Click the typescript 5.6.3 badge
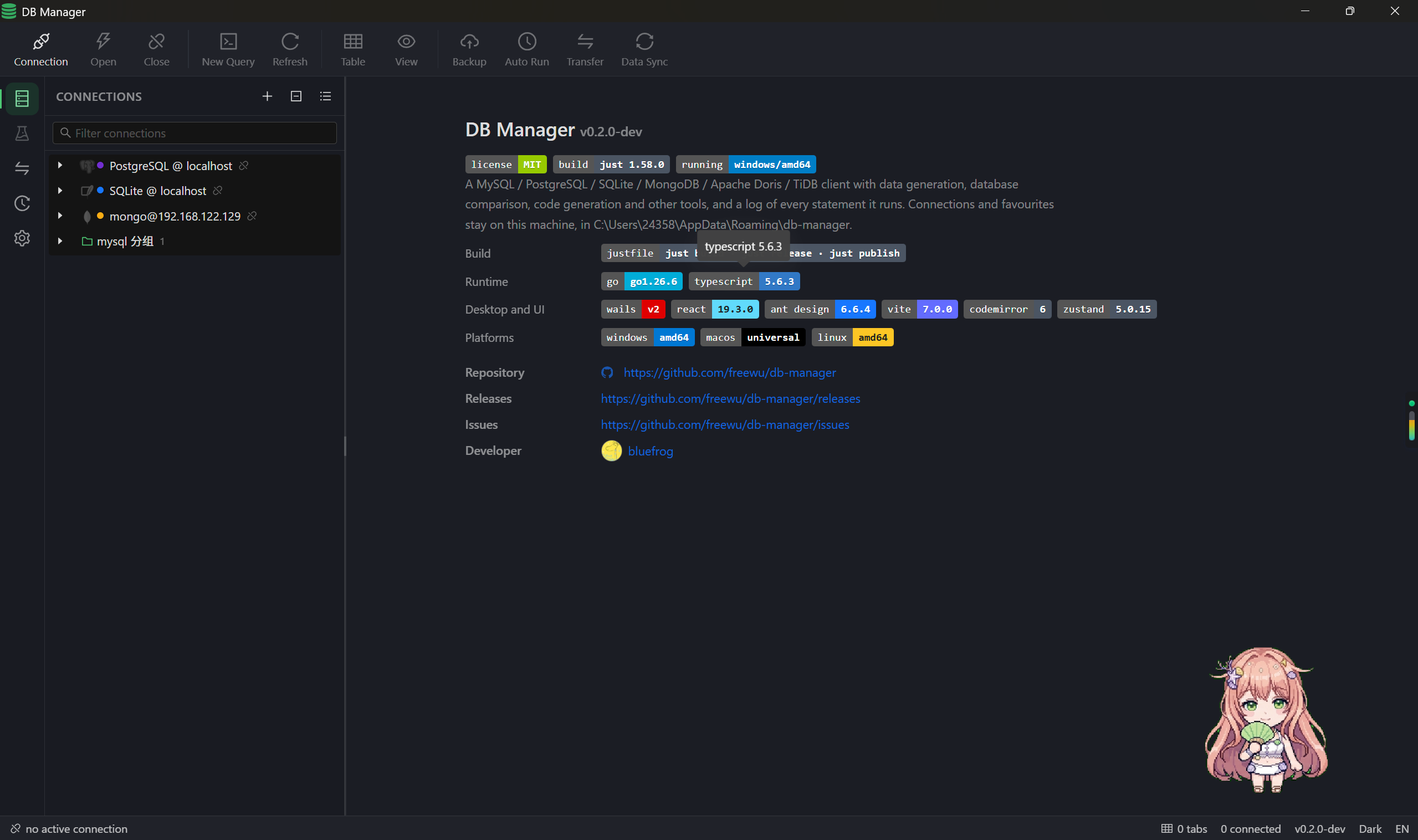 744,281
